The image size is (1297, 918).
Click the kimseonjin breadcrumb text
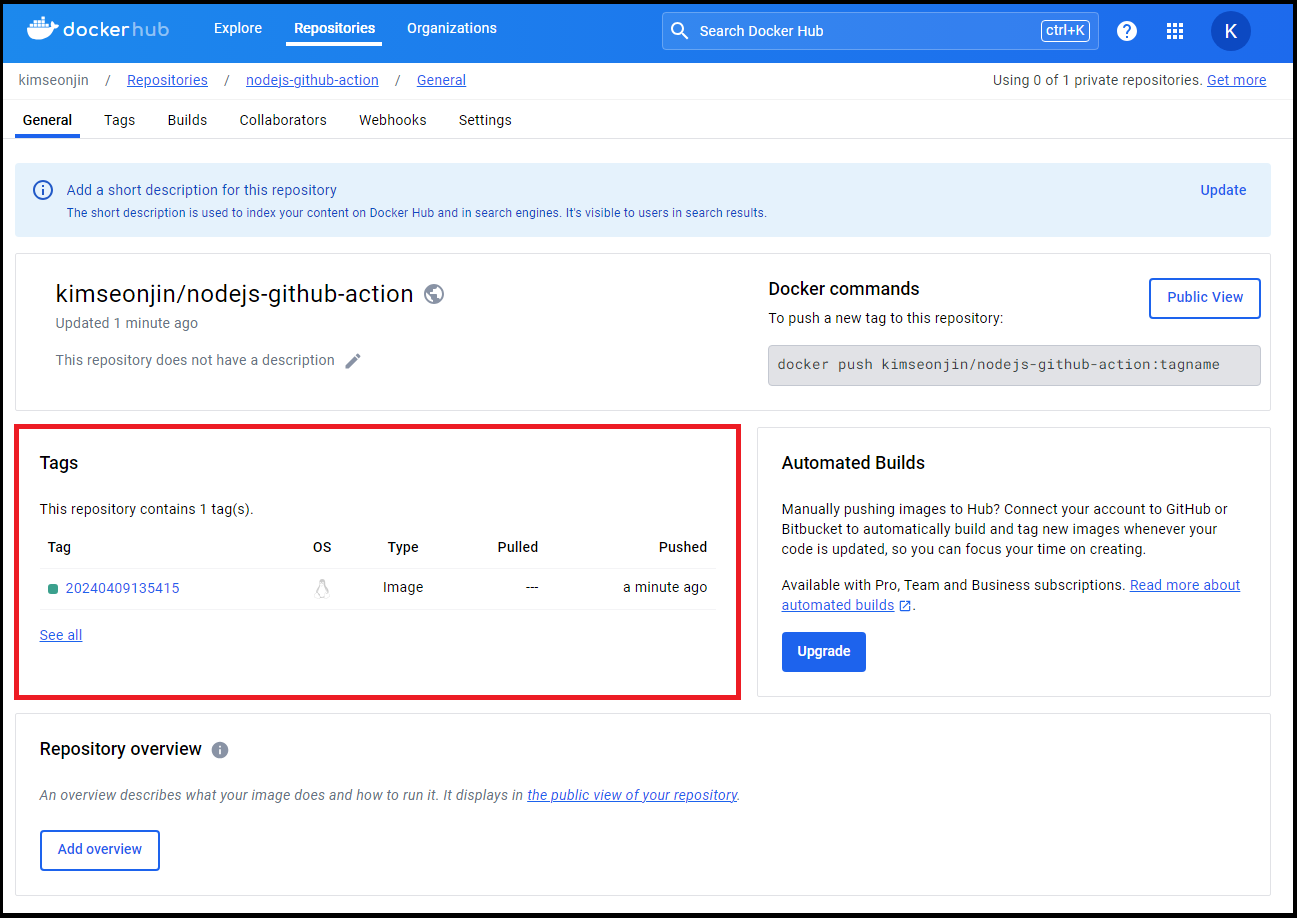coord(54,80)
